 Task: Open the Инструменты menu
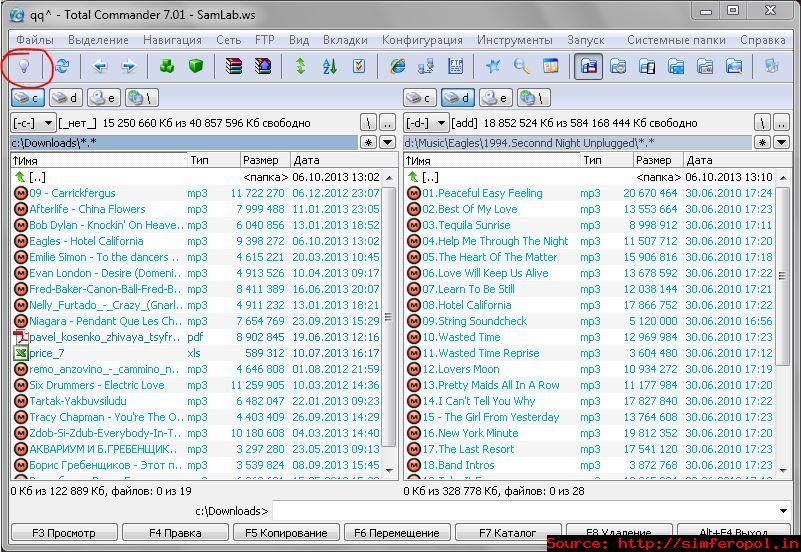click(x=514, y=40)
